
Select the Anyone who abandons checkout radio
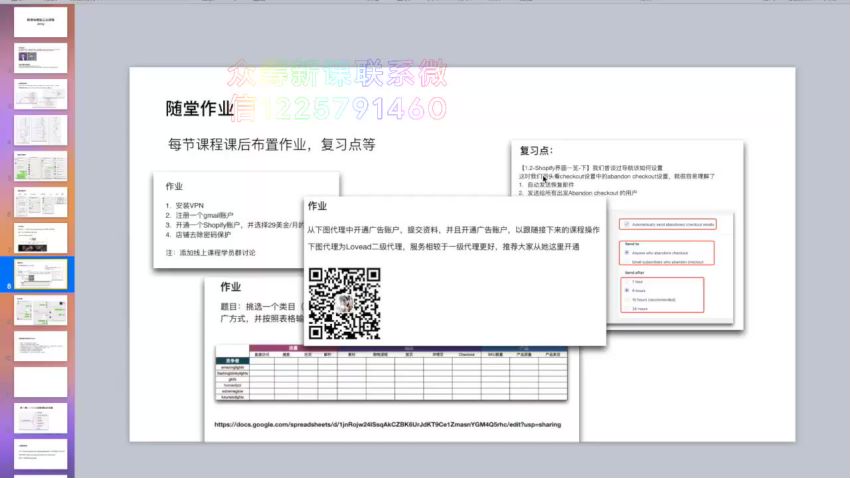point(627,253)
